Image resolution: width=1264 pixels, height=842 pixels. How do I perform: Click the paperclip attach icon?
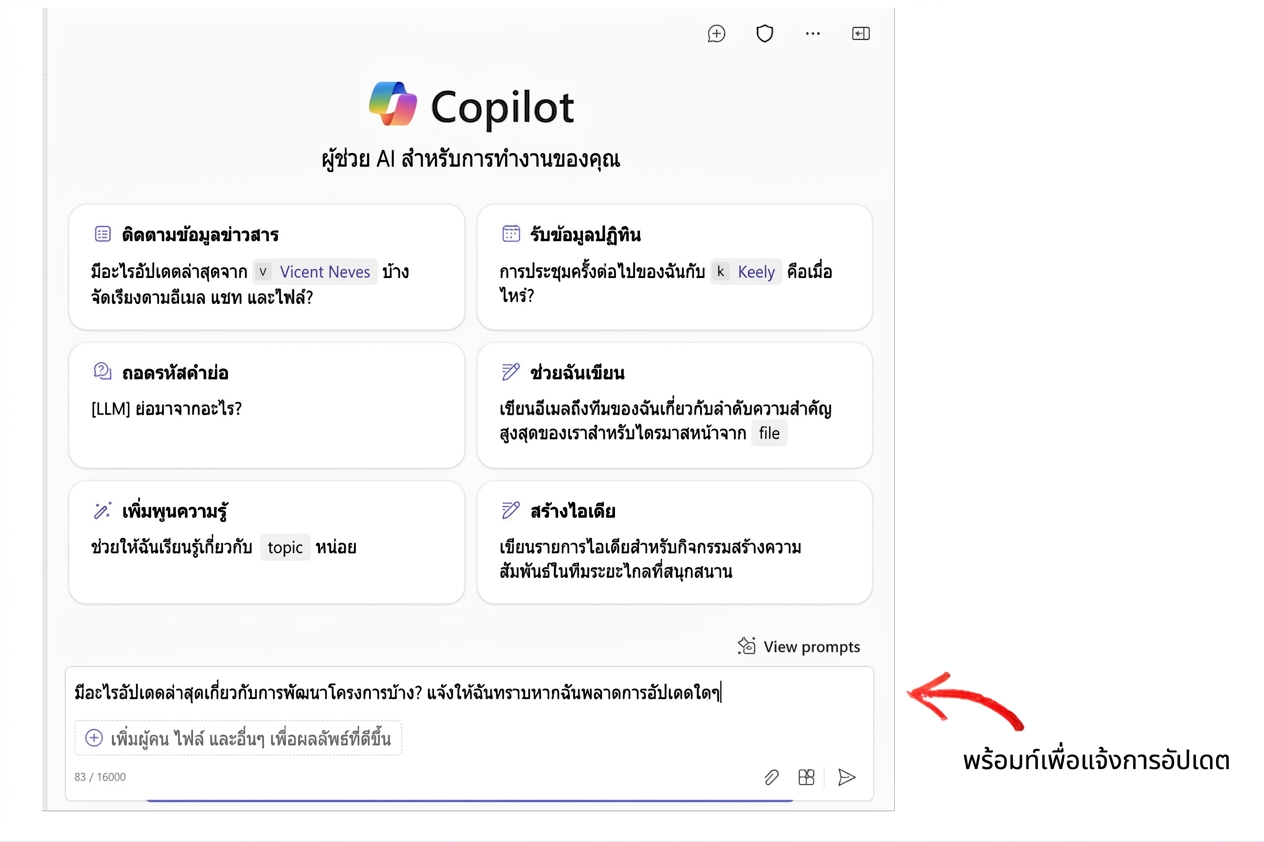point(771,777)
